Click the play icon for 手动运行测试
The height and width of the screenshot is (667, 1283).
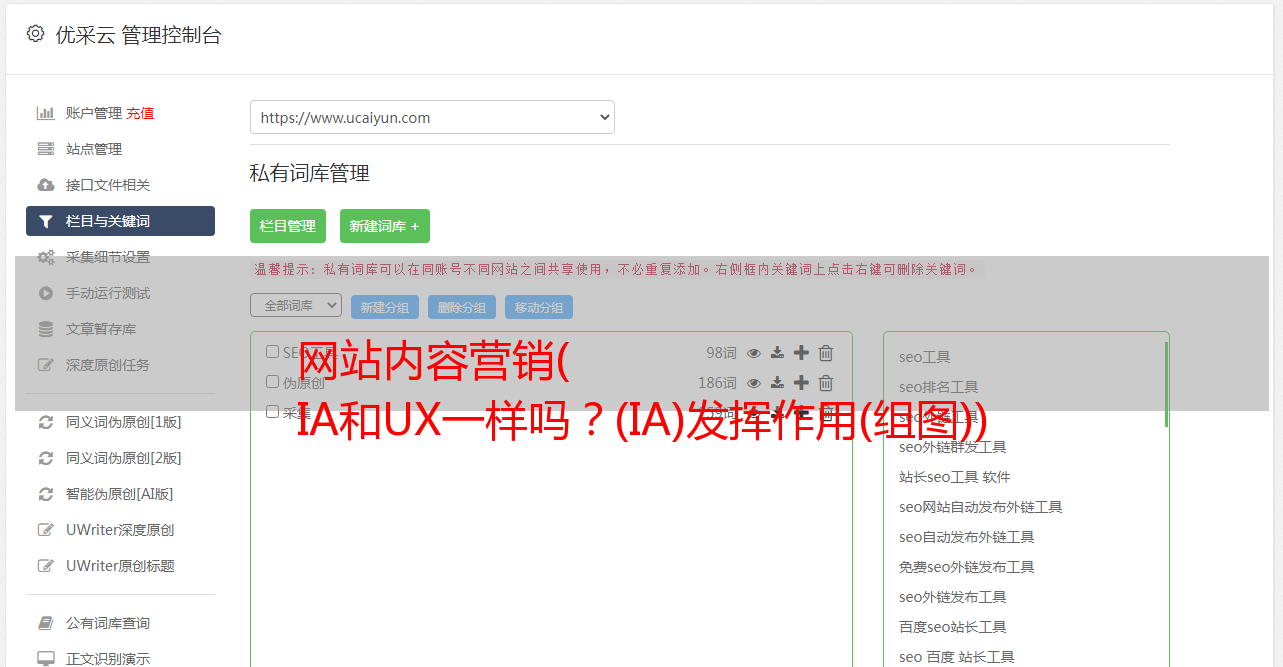coord(46,293)
